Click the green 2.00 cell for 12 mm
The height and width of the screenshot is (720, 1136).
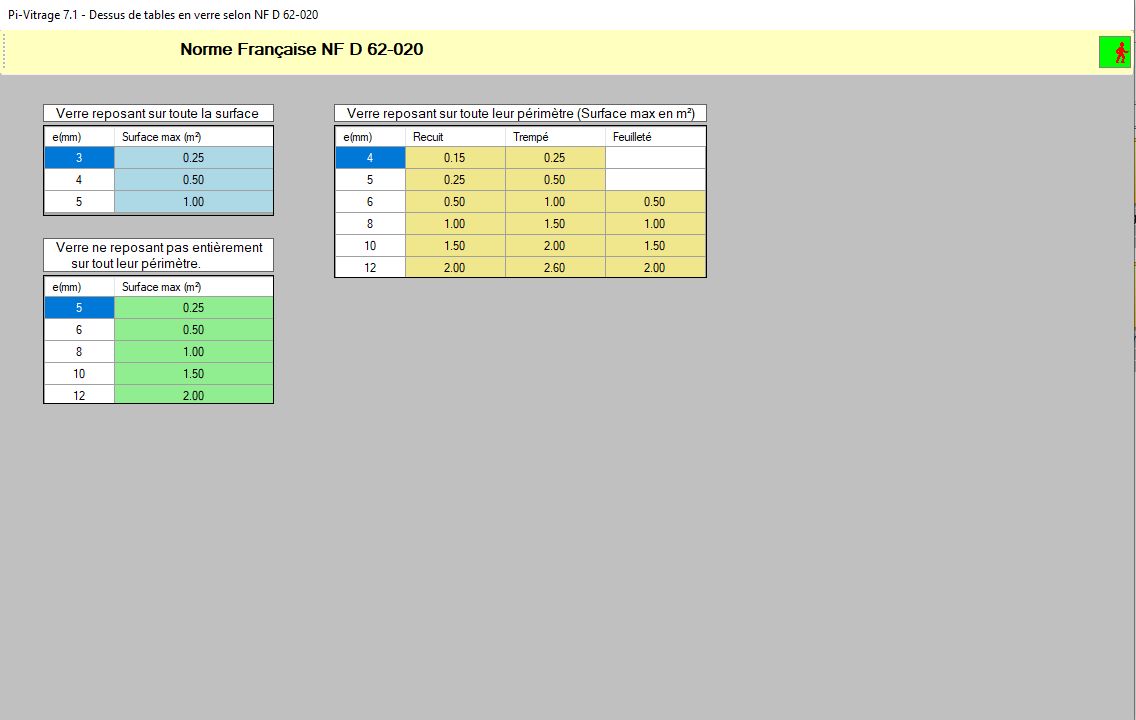(x=193, y=395)
